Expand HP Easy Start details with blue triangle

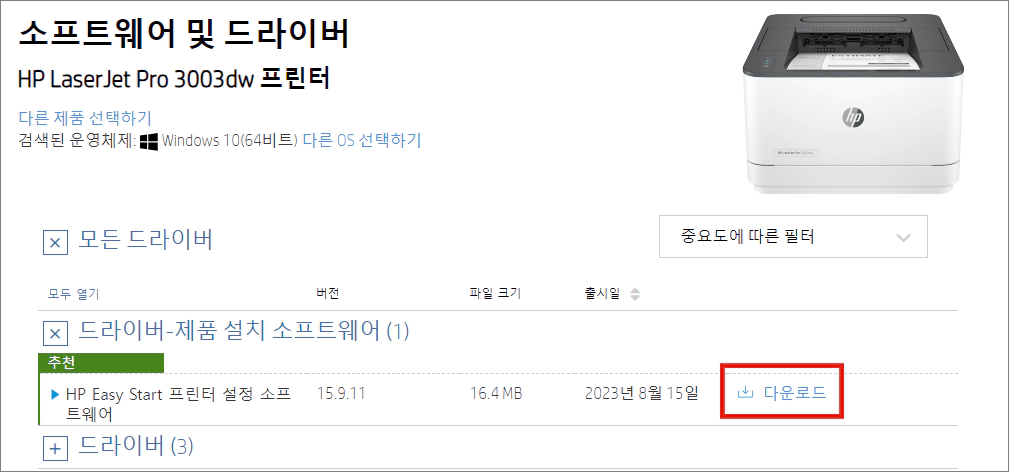tap(55, 394)
